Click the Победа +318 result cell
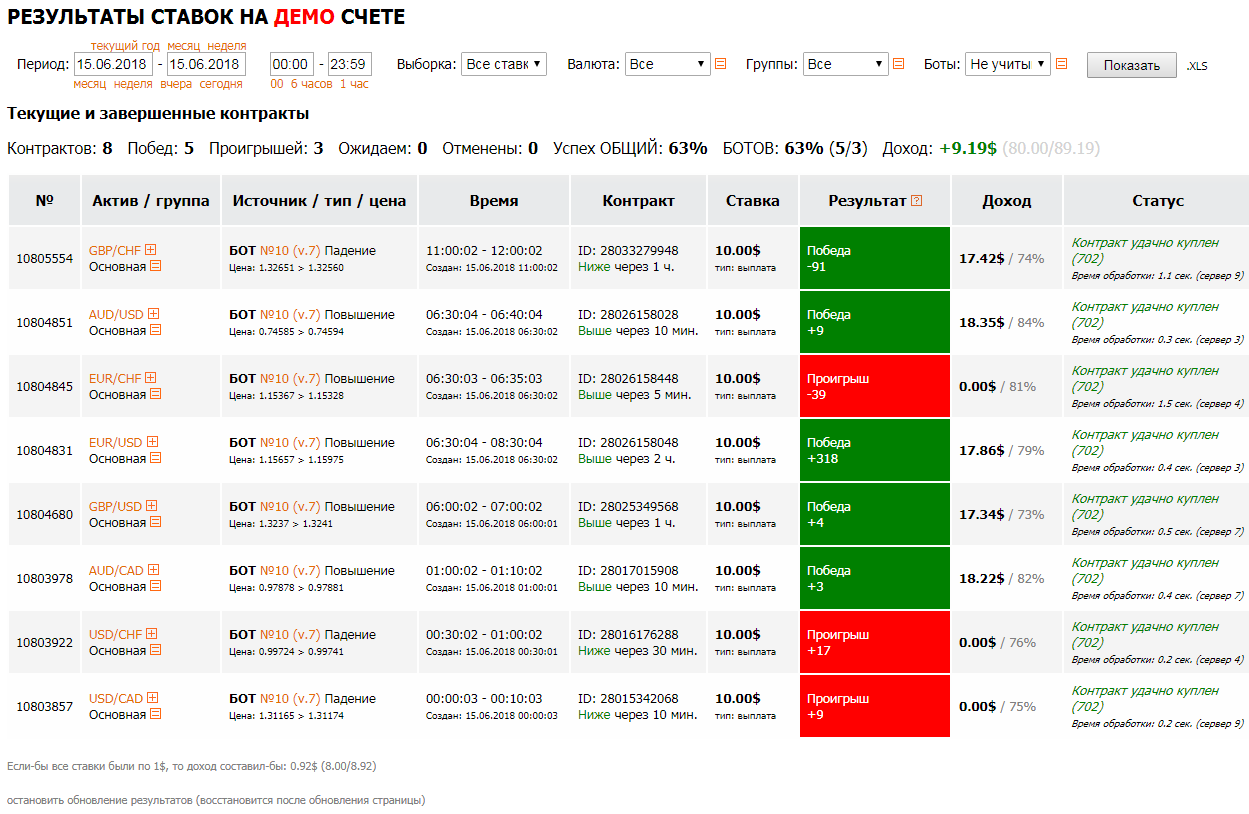Image resolution: width=1249 pixels, height=814 pixels. [875, 450]
